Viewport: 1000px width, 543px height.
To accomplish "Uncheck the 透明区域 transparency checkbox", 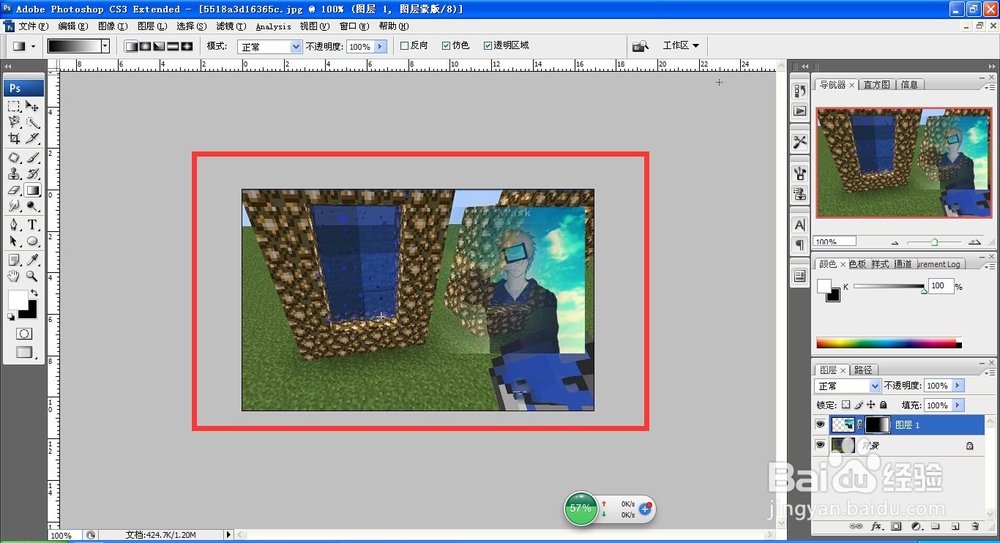I will coord(487,45).
